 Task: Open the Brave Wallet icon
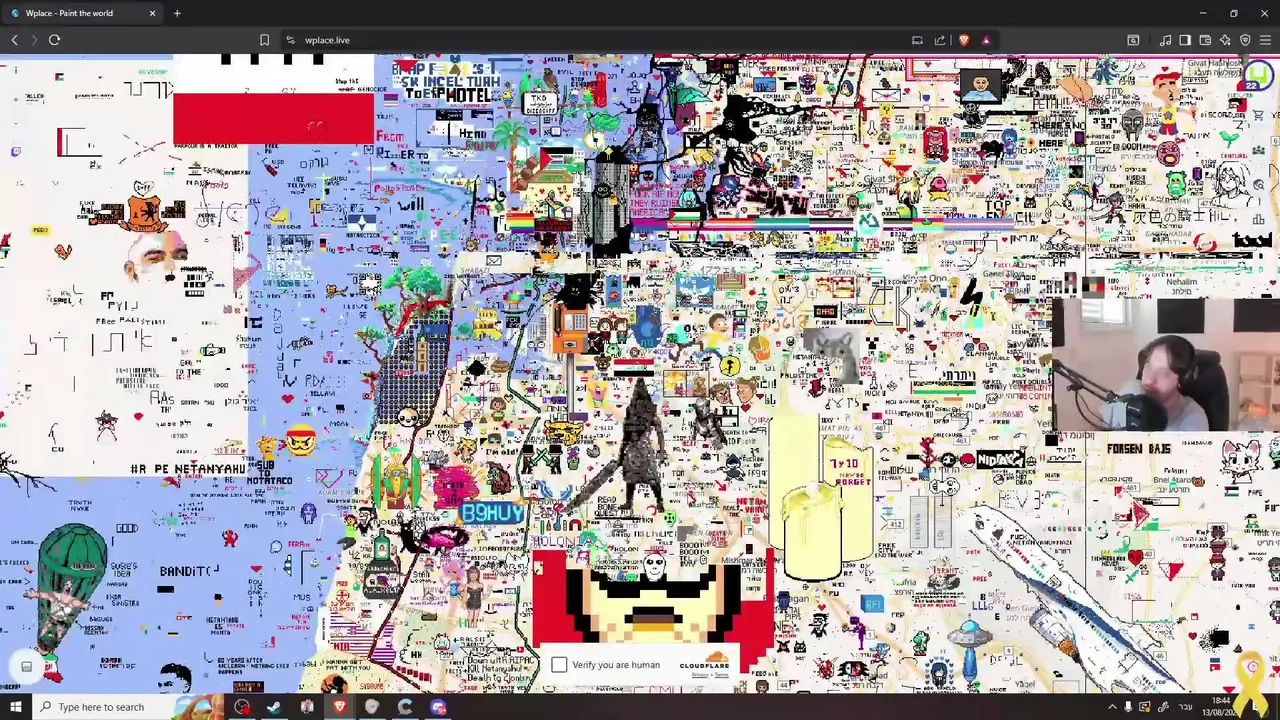pos(1205,40)
